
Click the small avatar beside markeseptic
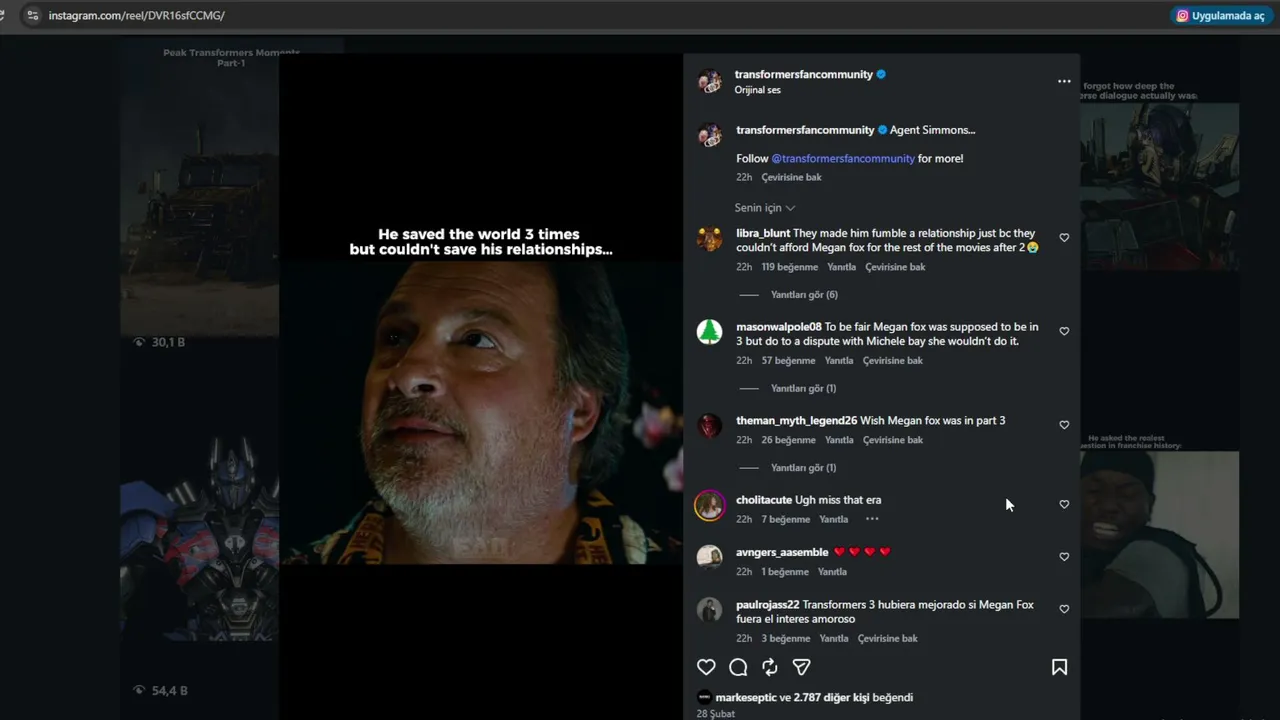[x=704, y=697]
